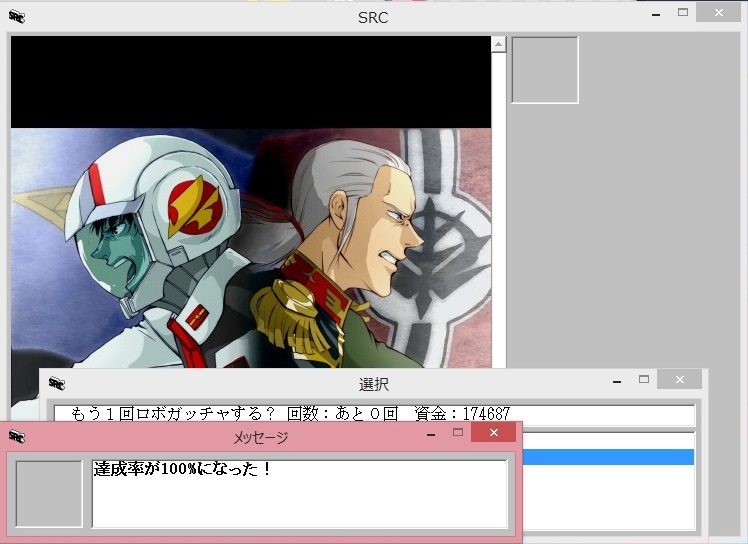This screenshot has width=748, height=544.
Task: Click the message text 達成率が100%になった！
Action: point(182,469)
